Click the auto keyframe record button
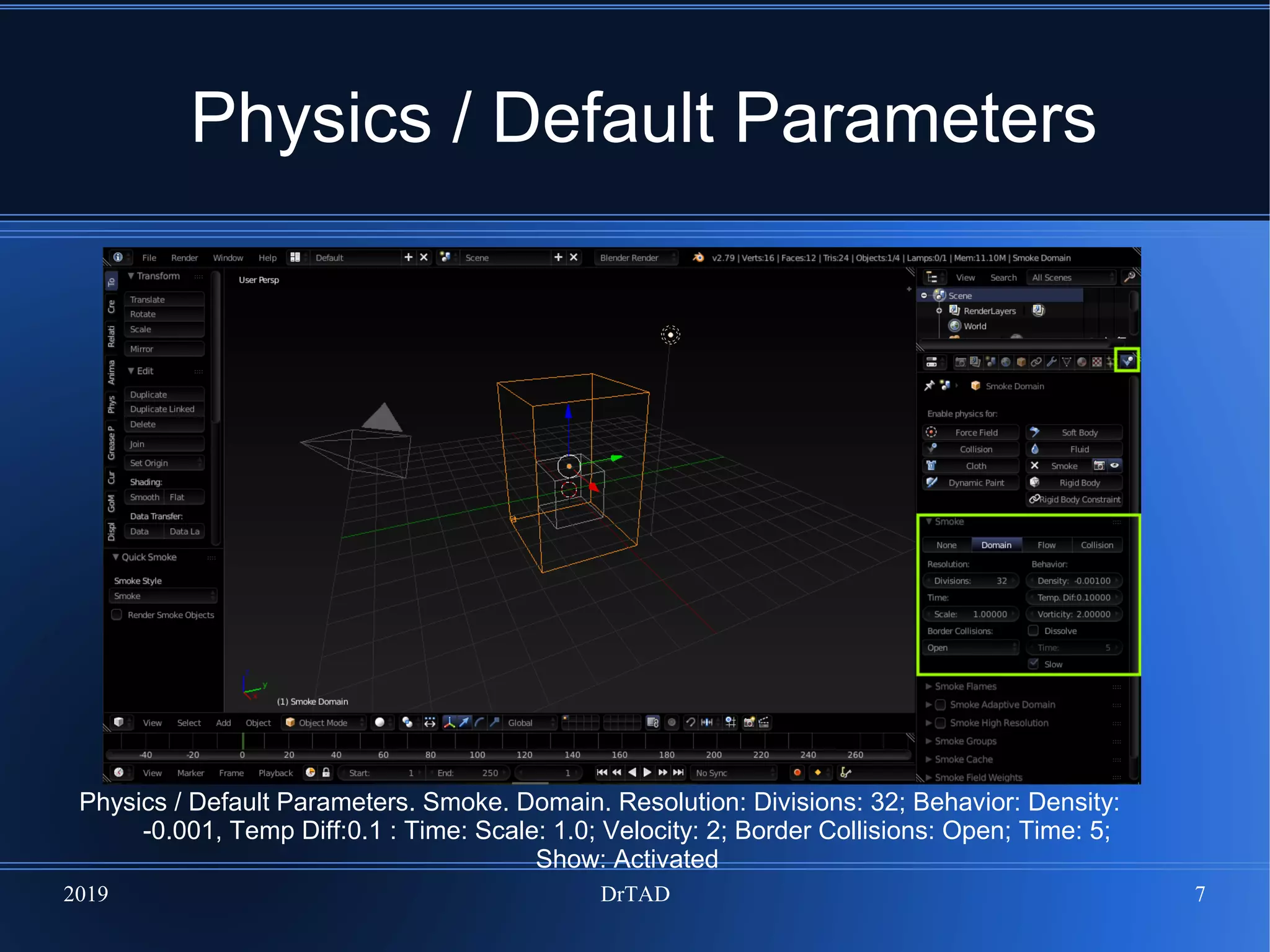Screen dimensions: 1270x952 [x=797, y=773]
